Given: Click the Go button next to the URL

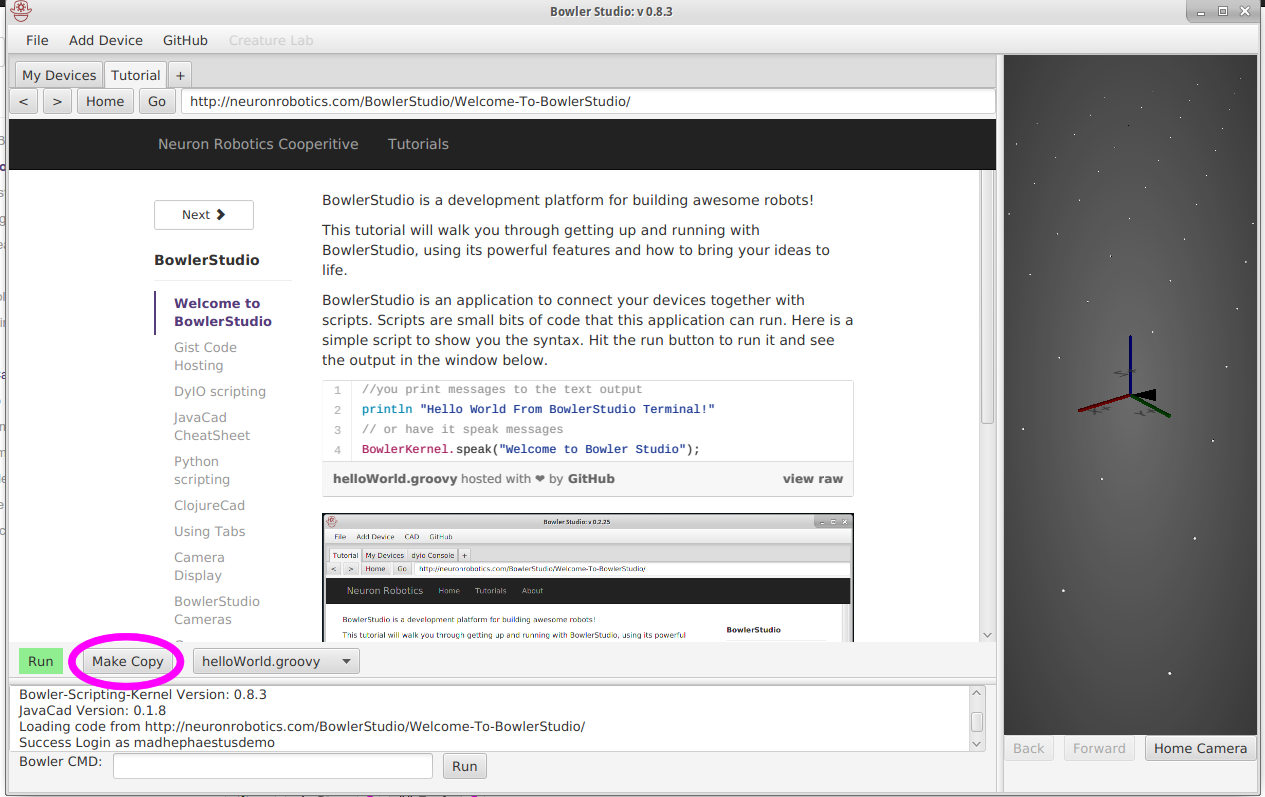Looking at the screenshot, I should tap(157, 101).
